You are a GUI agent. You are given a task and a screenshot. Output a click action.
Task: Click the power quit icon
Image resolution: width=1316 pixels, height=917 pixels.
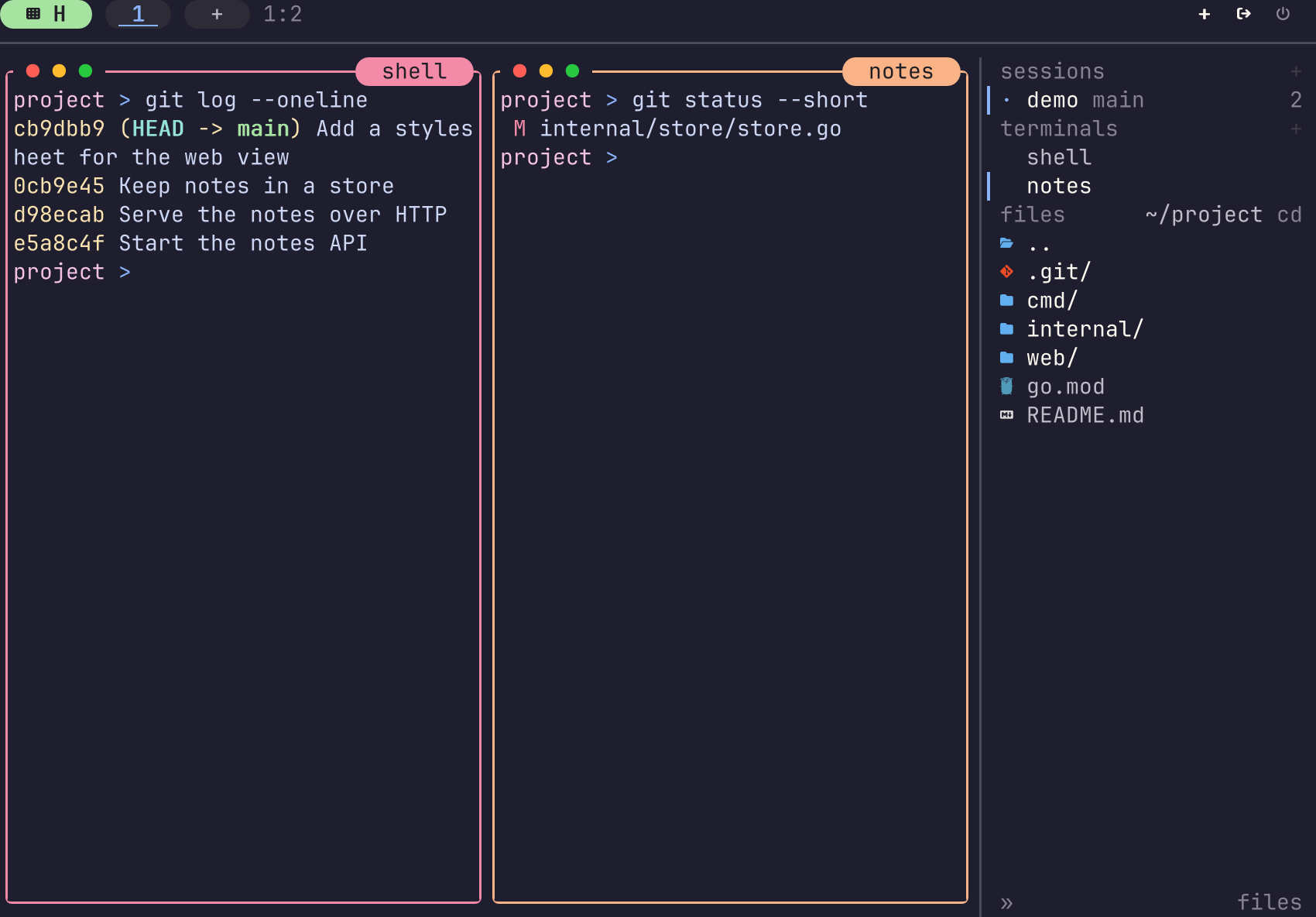(1283, 14)
